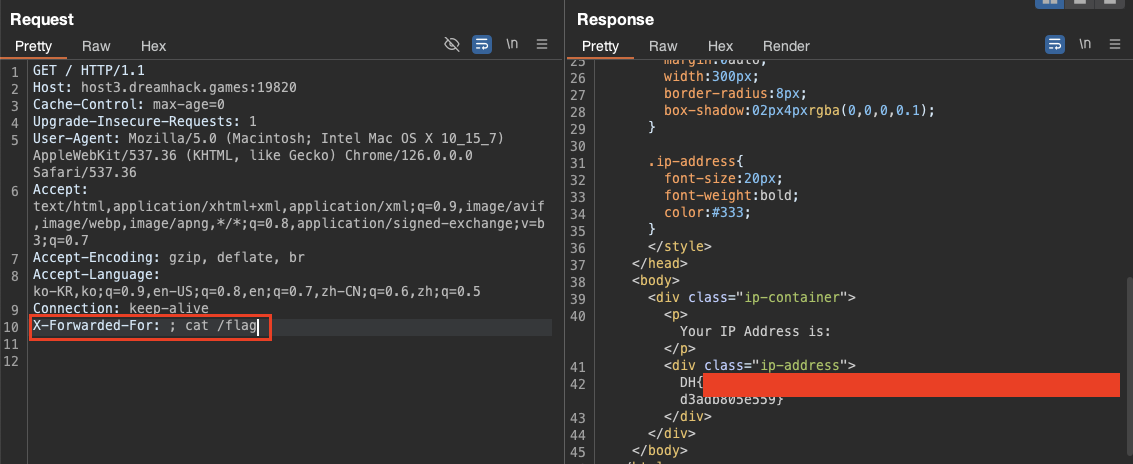Toggle request word wrap icon
The width and height of the screenshot is (1133, 464).
481,45
